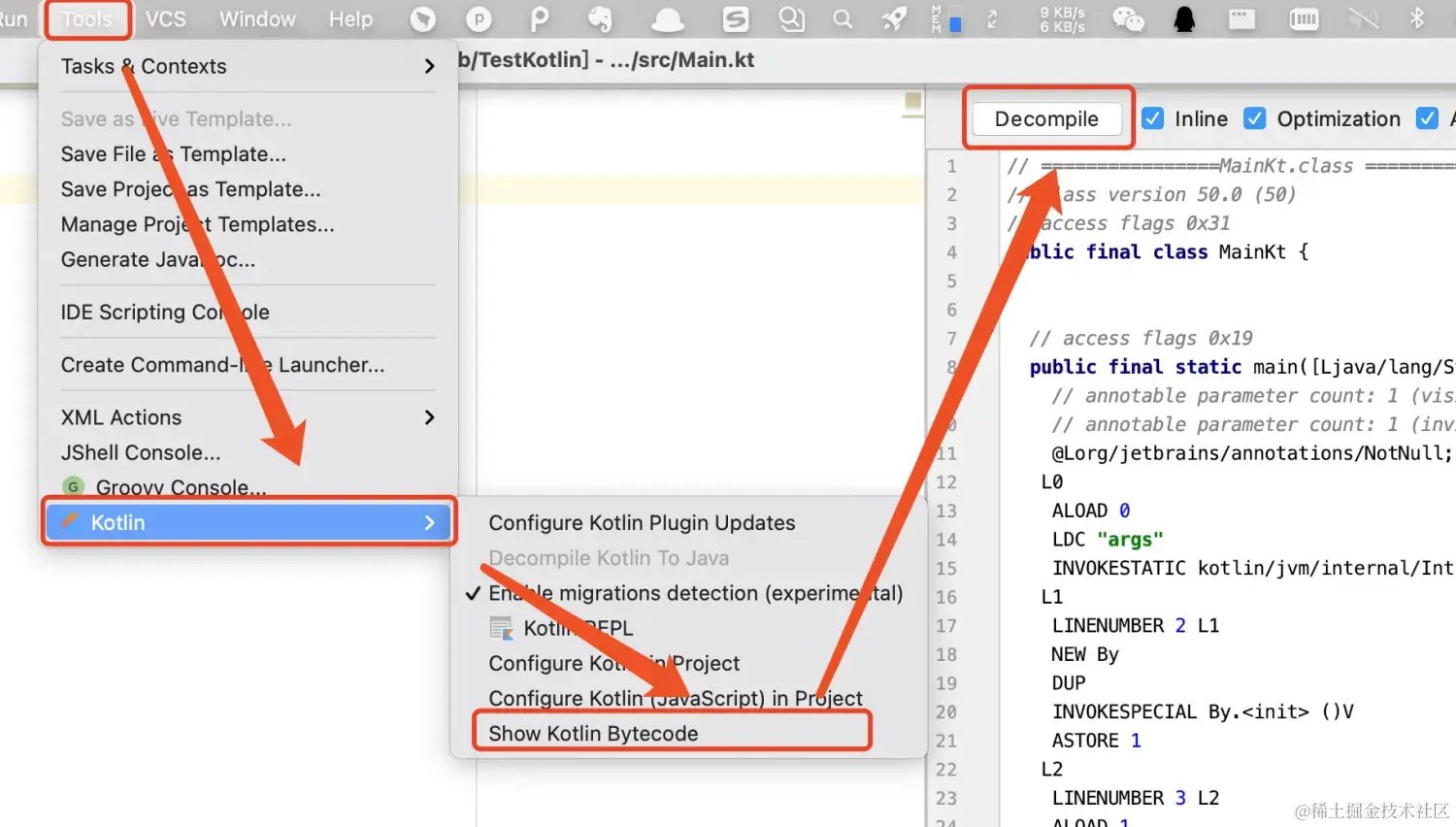
Task: Click the 'public final static main' line
Action: pyautogui.click(x=1242, y=367)
